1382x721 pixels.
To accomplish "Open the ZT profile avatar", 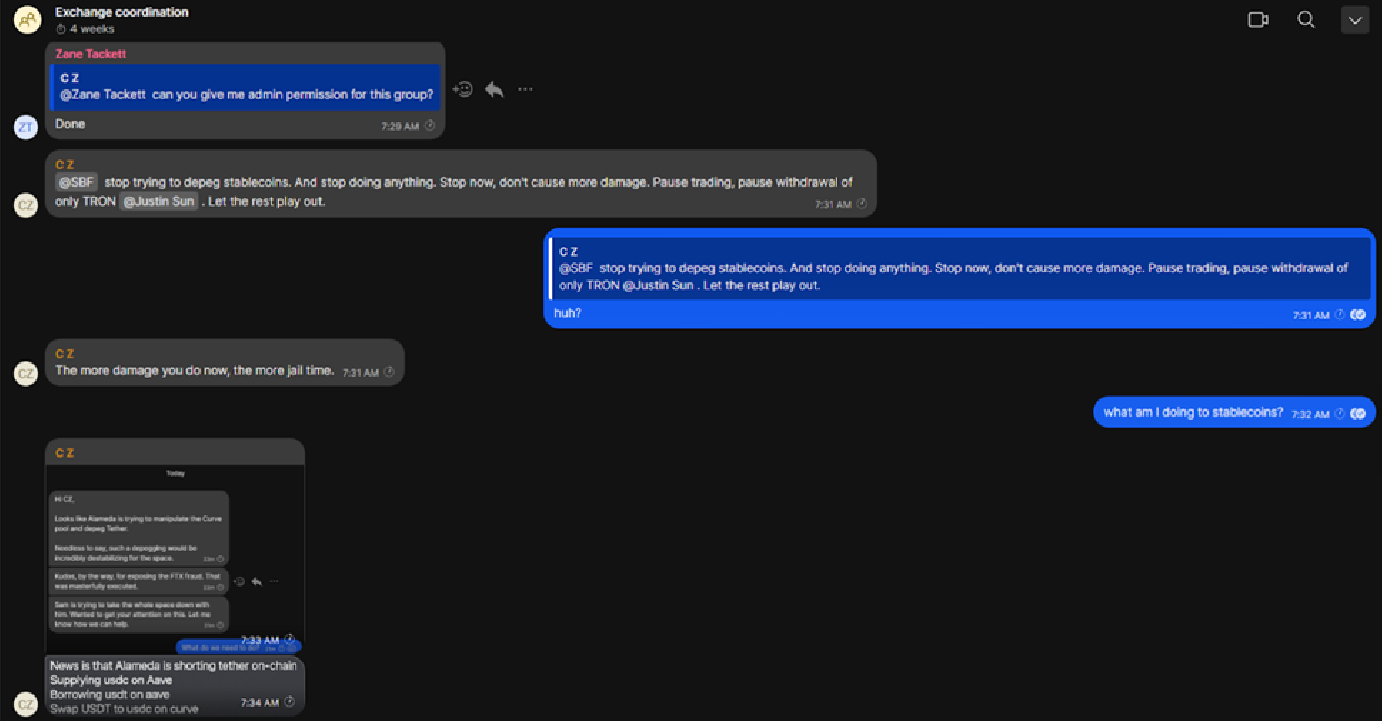I will point(26,126).
